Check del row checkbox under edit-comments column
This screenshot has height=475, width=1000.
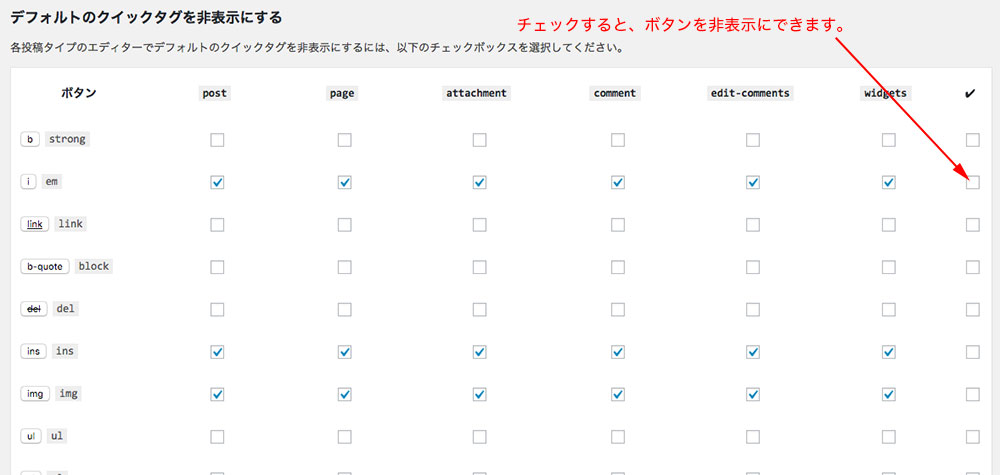[x=753, y=310]
